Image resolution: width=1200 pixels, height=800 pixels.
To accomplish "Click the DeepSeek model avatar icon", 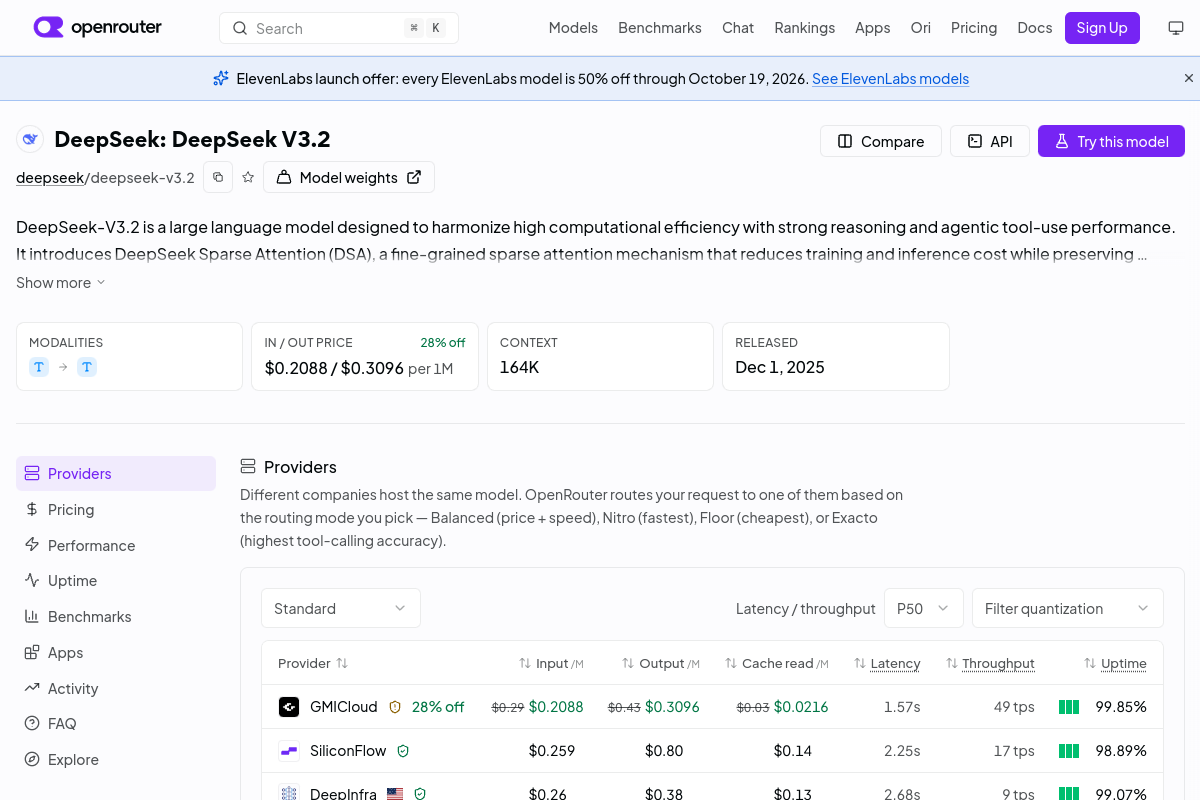I will [30, 139].
